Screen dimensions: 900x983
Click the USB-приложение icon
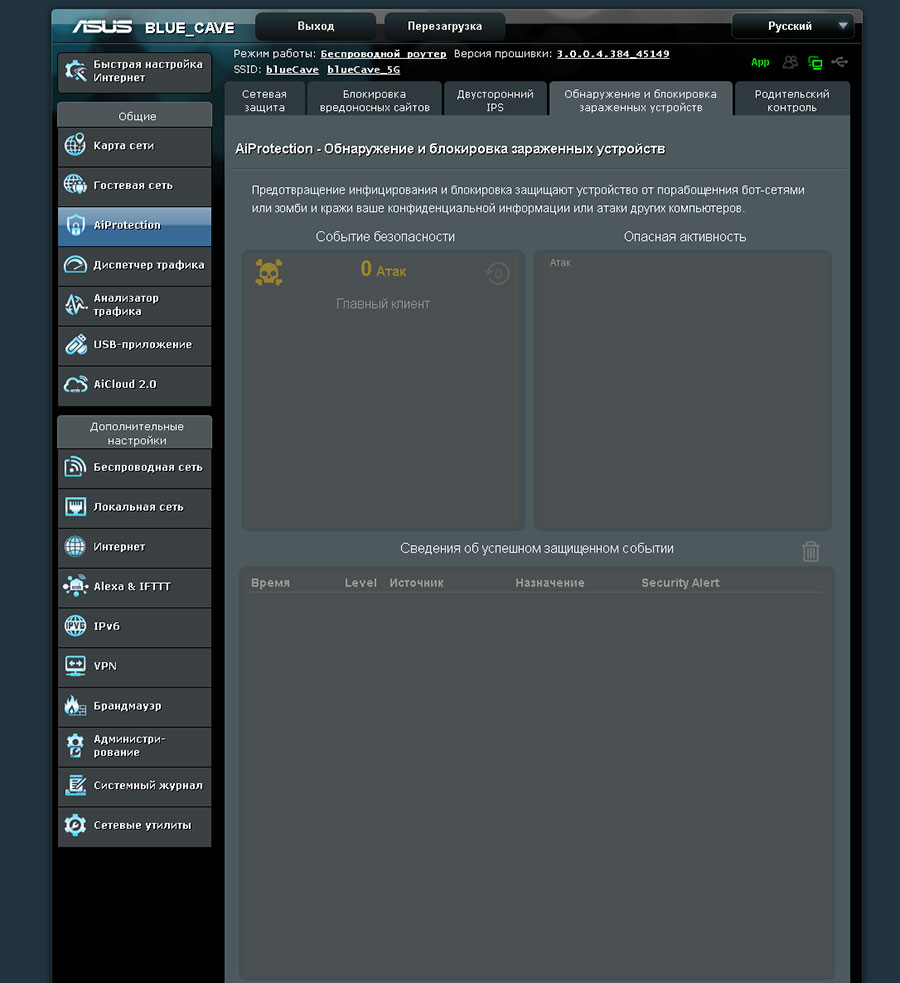click(75, 344)
